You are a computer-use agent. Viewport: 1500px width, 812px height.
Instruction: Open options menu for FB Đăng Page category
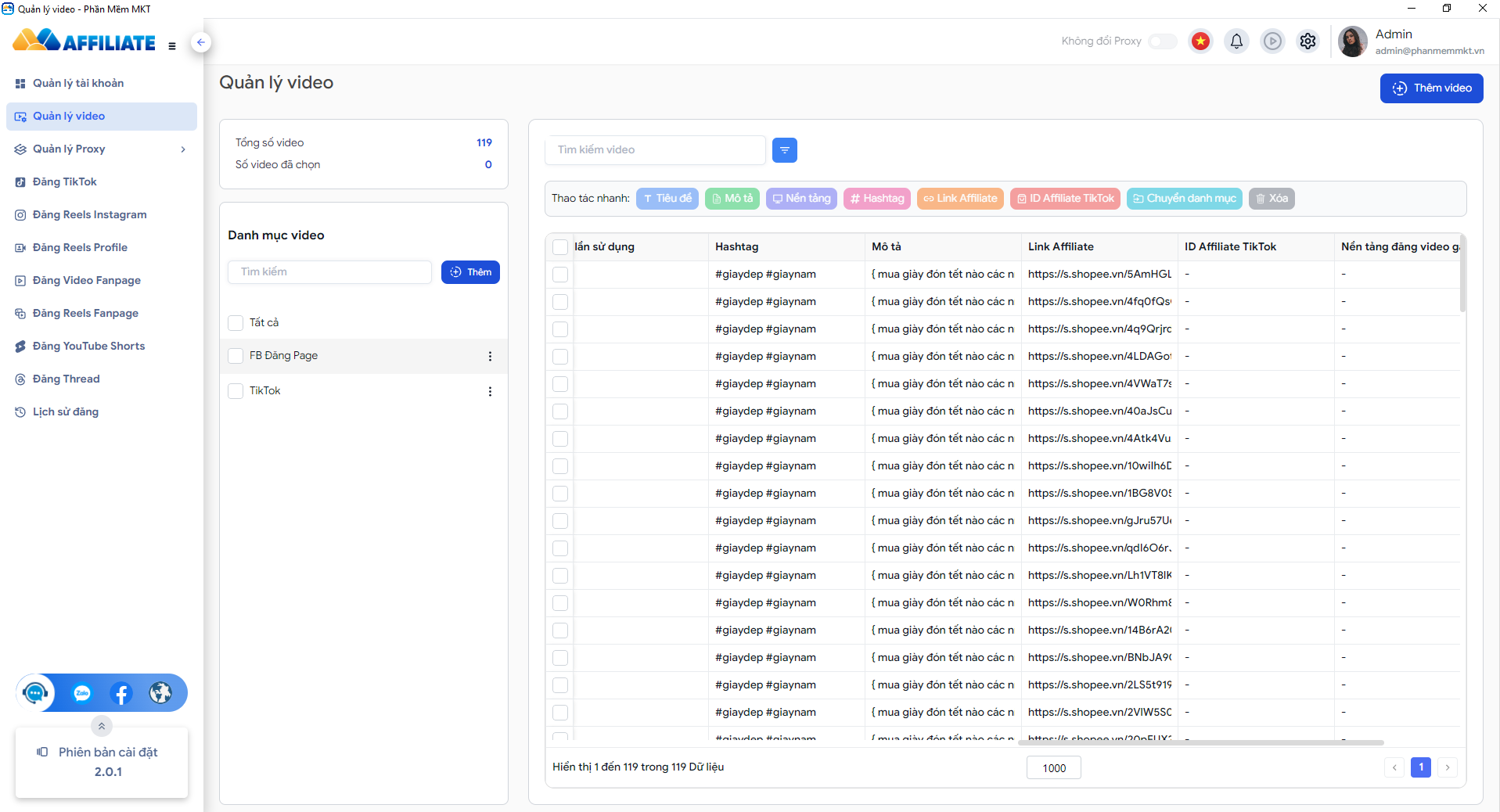[x=490, y=356]
